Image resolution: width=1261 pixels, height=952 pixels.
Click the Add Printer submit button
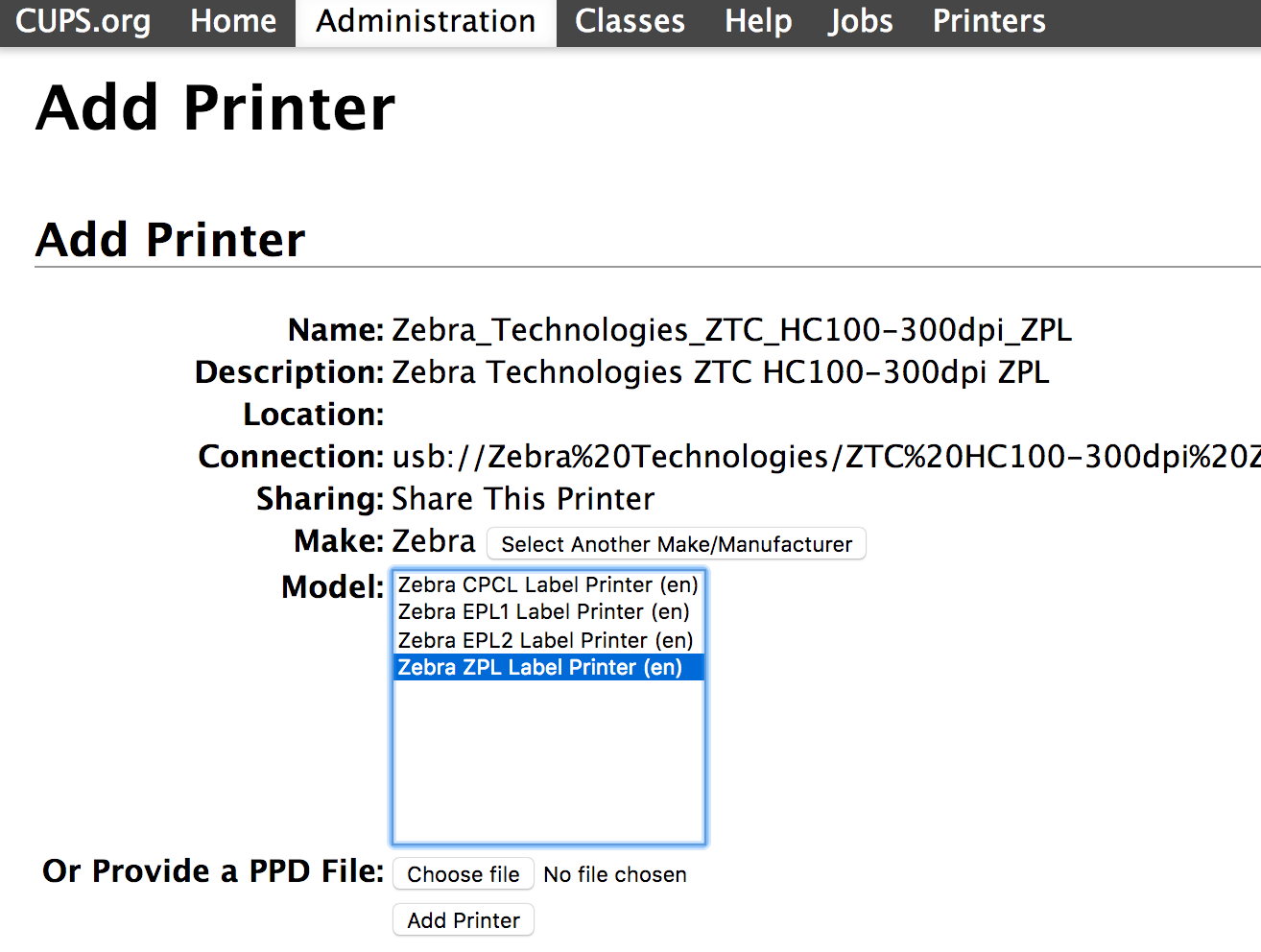(464, 920)
